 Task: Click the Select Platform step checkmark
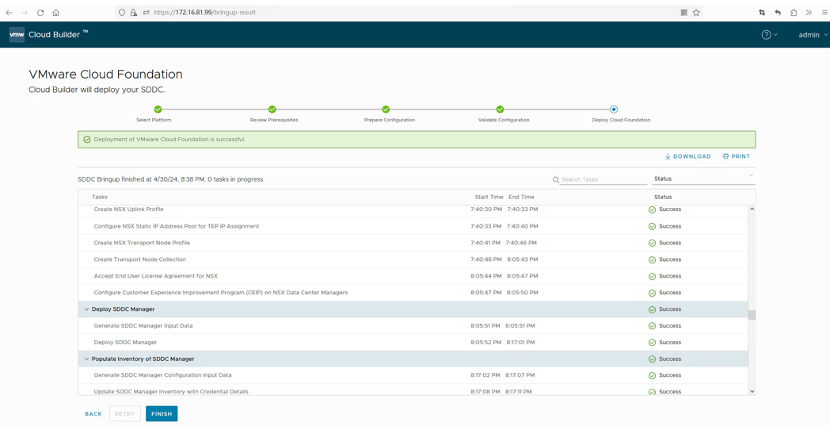pos(158,109)
